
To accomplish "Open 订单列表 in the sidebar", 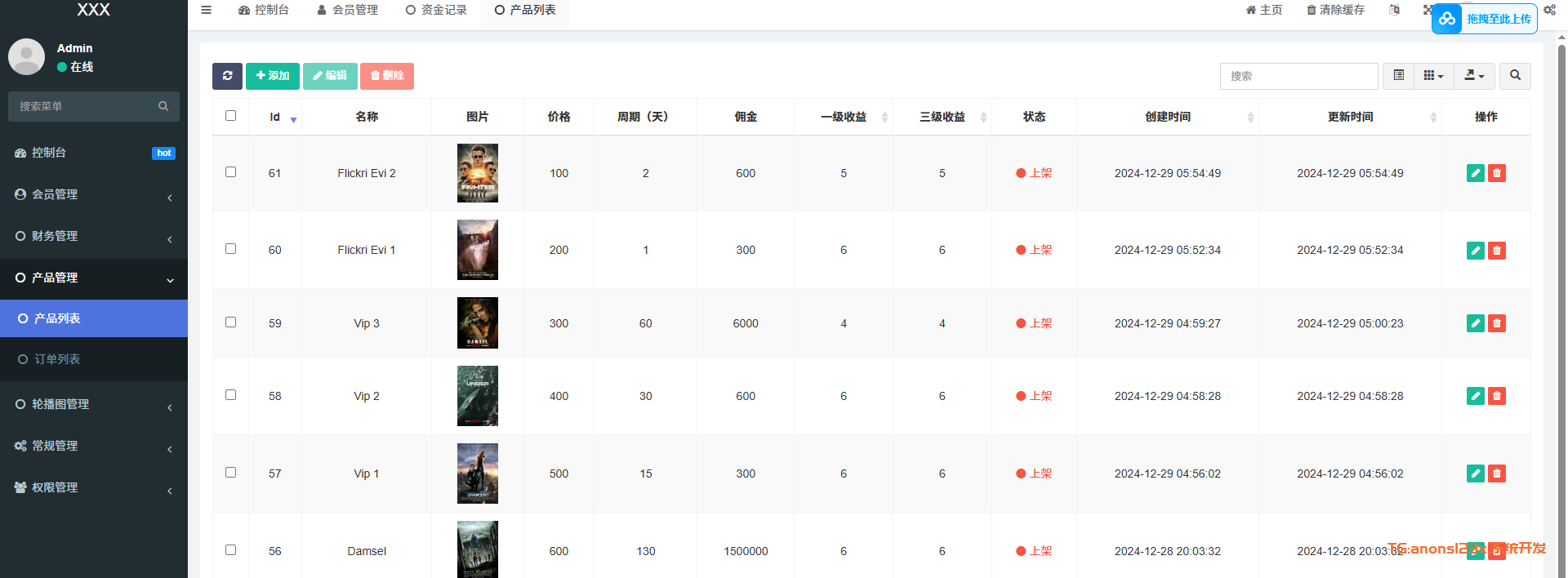I will coord(57,359).
